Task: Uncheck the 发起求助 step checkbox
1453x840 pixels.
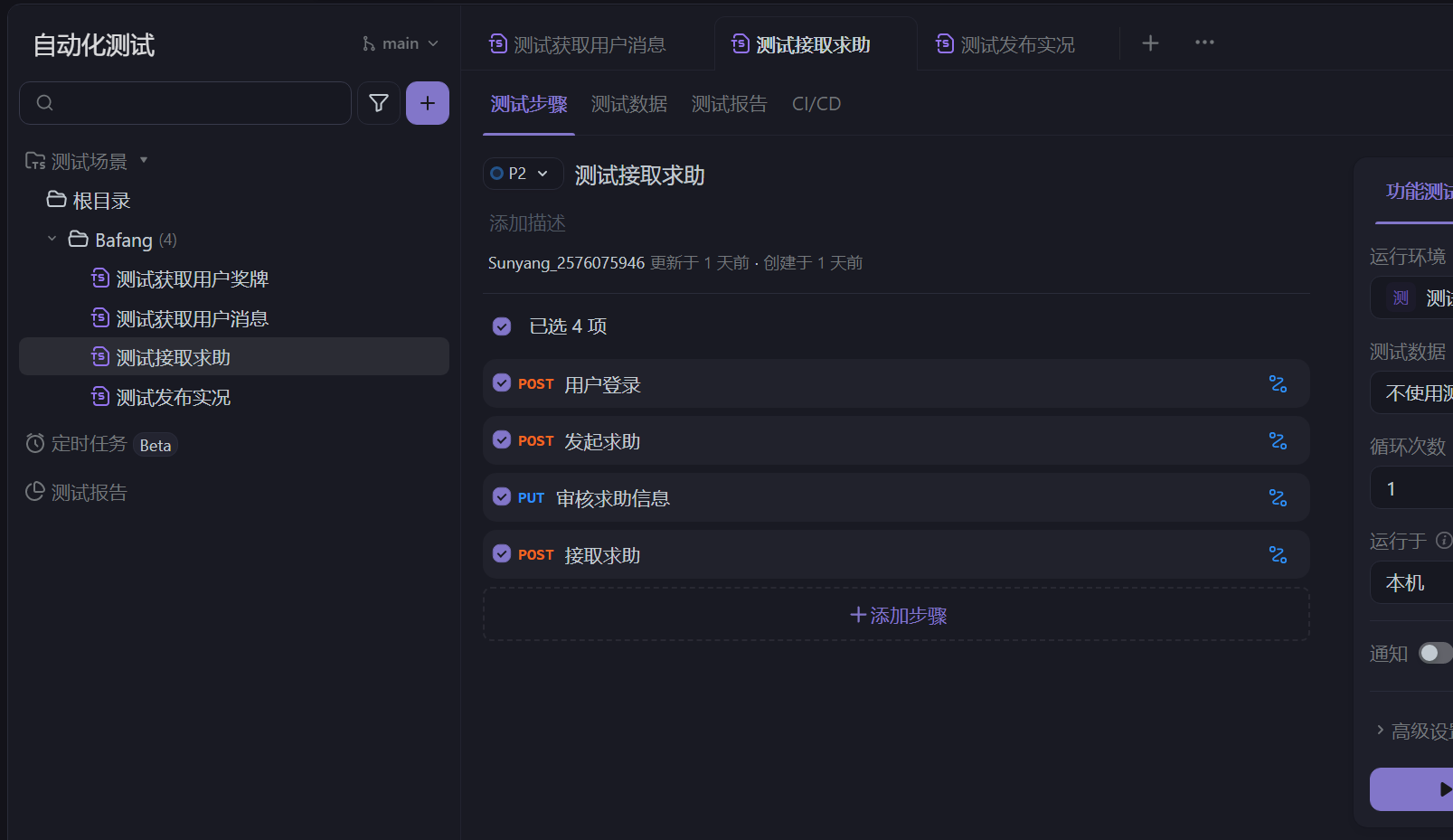Action: point(502,440)
